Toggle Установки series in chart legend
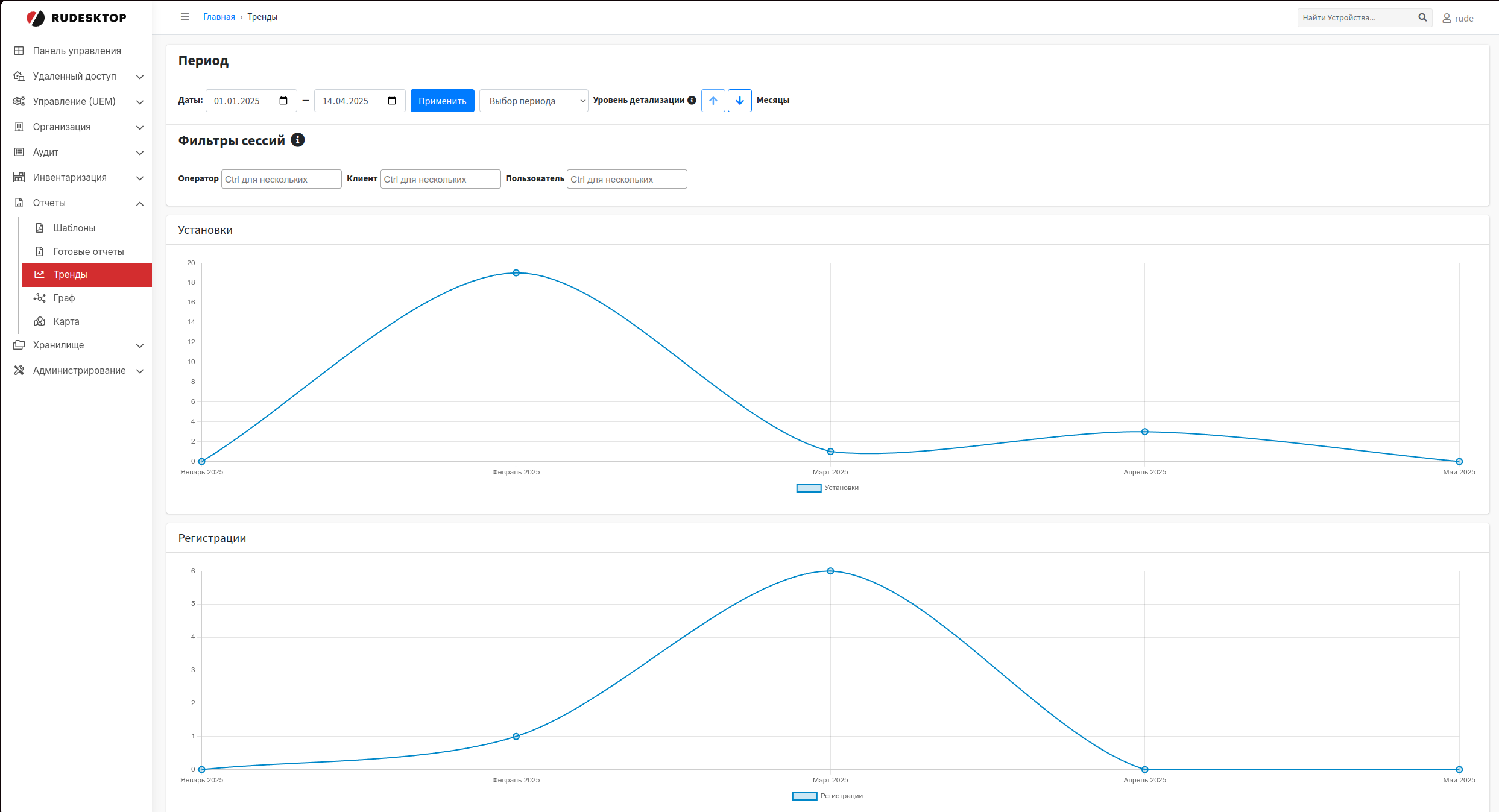The width and height of the screenshot is (1499, 812). pos(827,488)
